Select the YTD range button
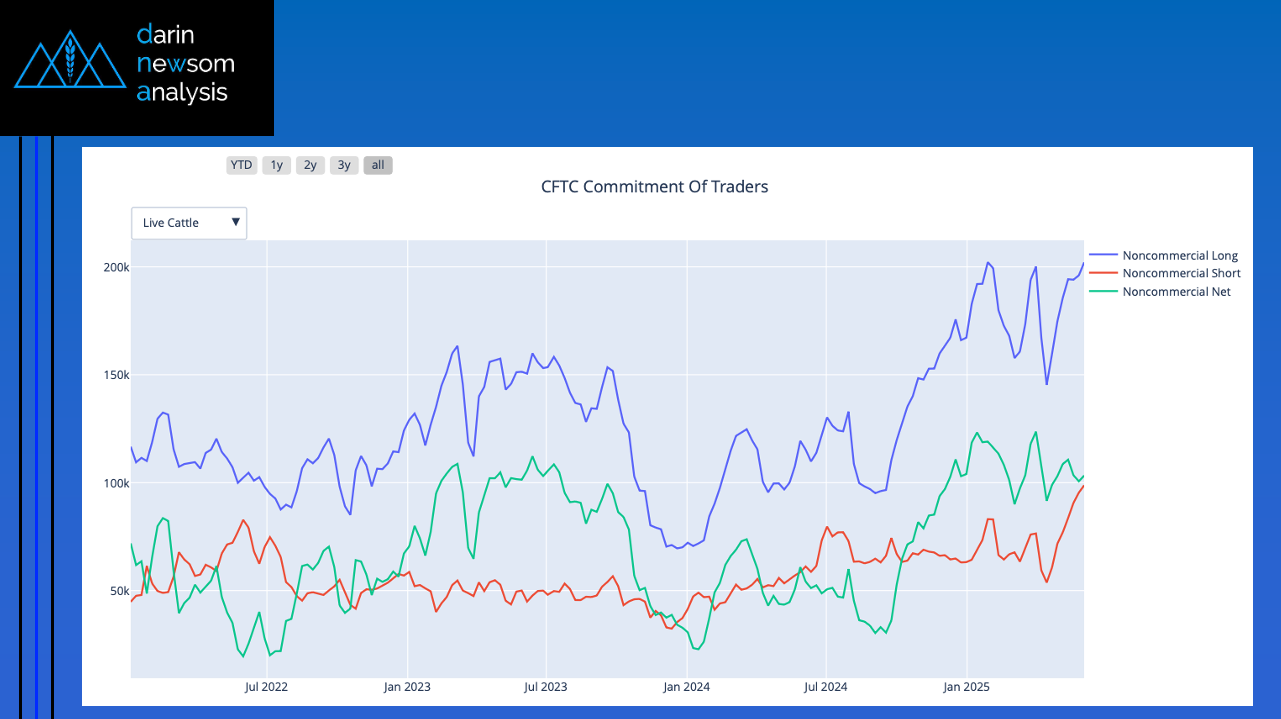Viewport: 1281px width, 719px height. point(241,165)
